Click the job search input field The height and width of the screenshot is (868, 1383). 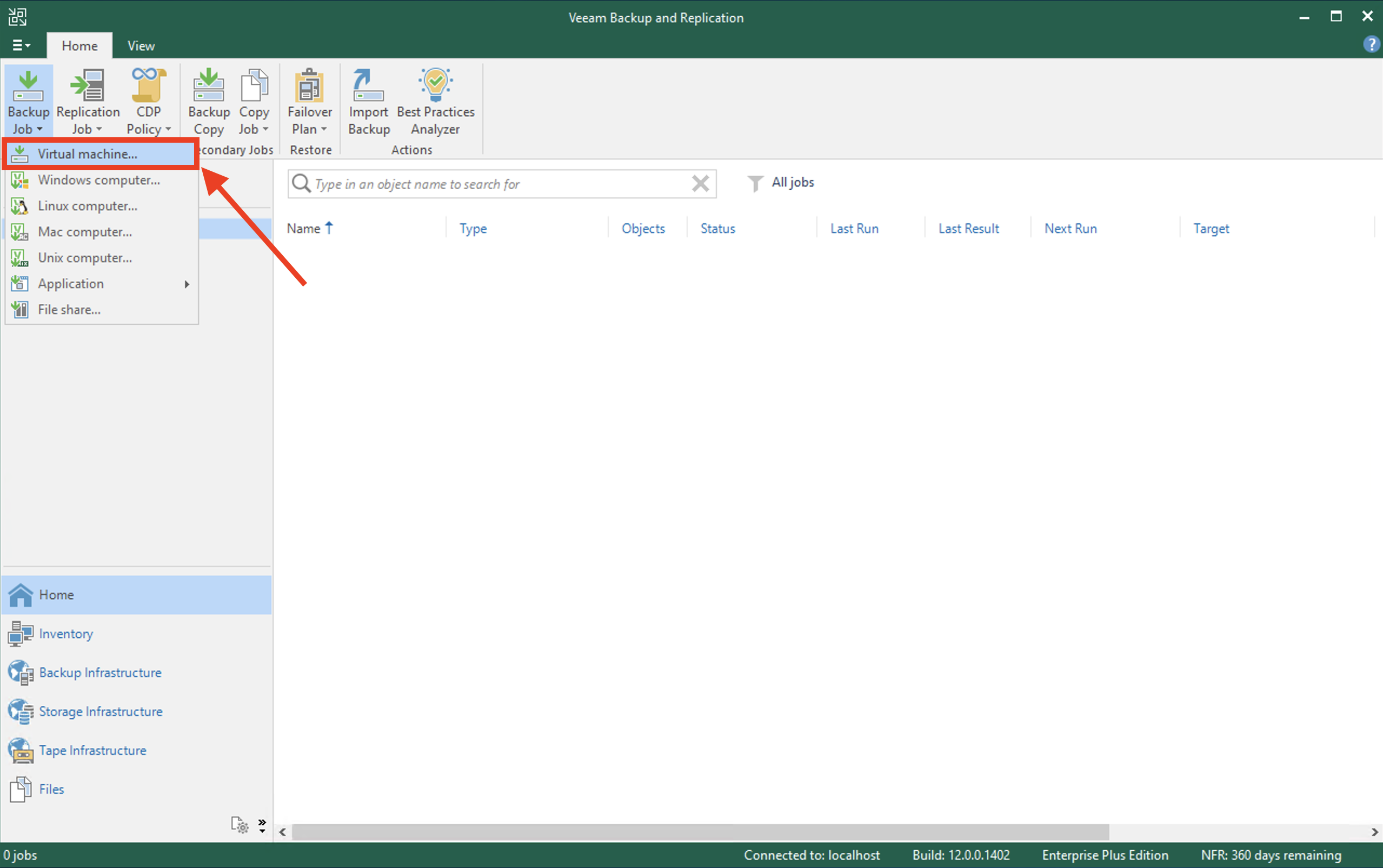click(501, 184)
